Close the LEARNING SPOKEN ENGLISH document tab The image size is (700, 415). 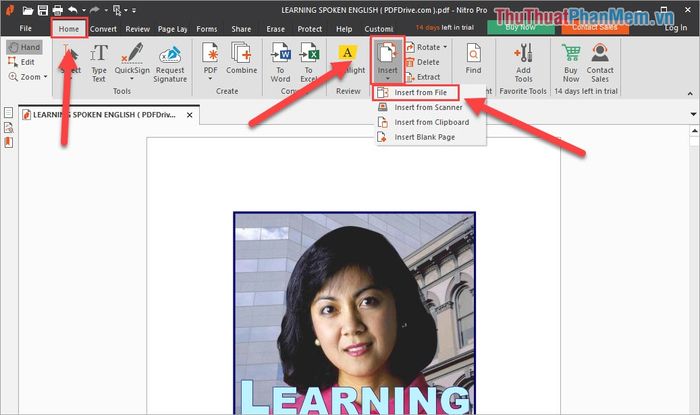[x=190, y=115]
